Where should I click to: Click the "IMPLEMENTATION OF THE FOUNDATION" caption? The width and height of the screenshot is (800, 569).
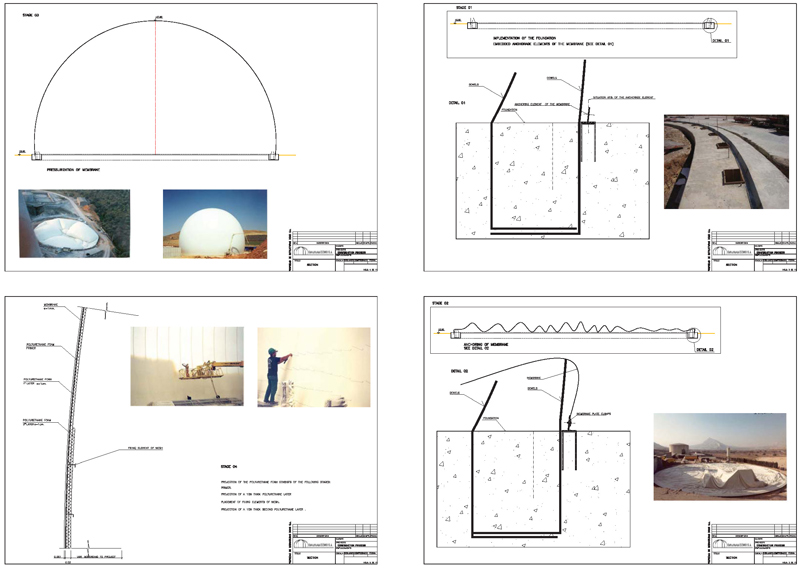coord(524,38)
